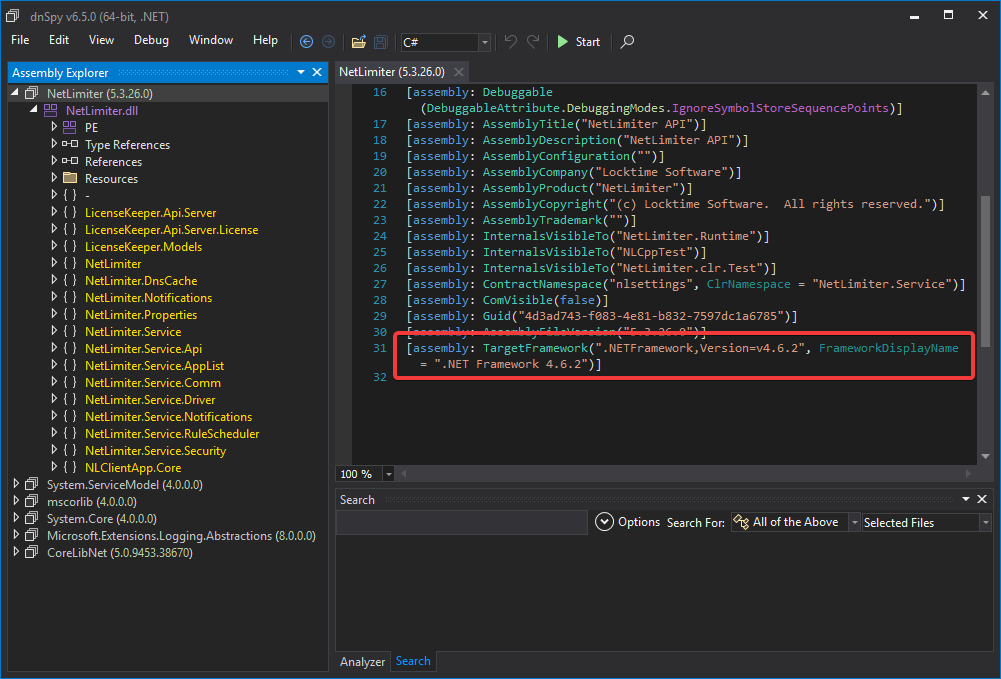Image resolution: width=1001 pixels, height=679 pixels.
Task: Click the Undo arrow in toolbar
Action: 511,41
